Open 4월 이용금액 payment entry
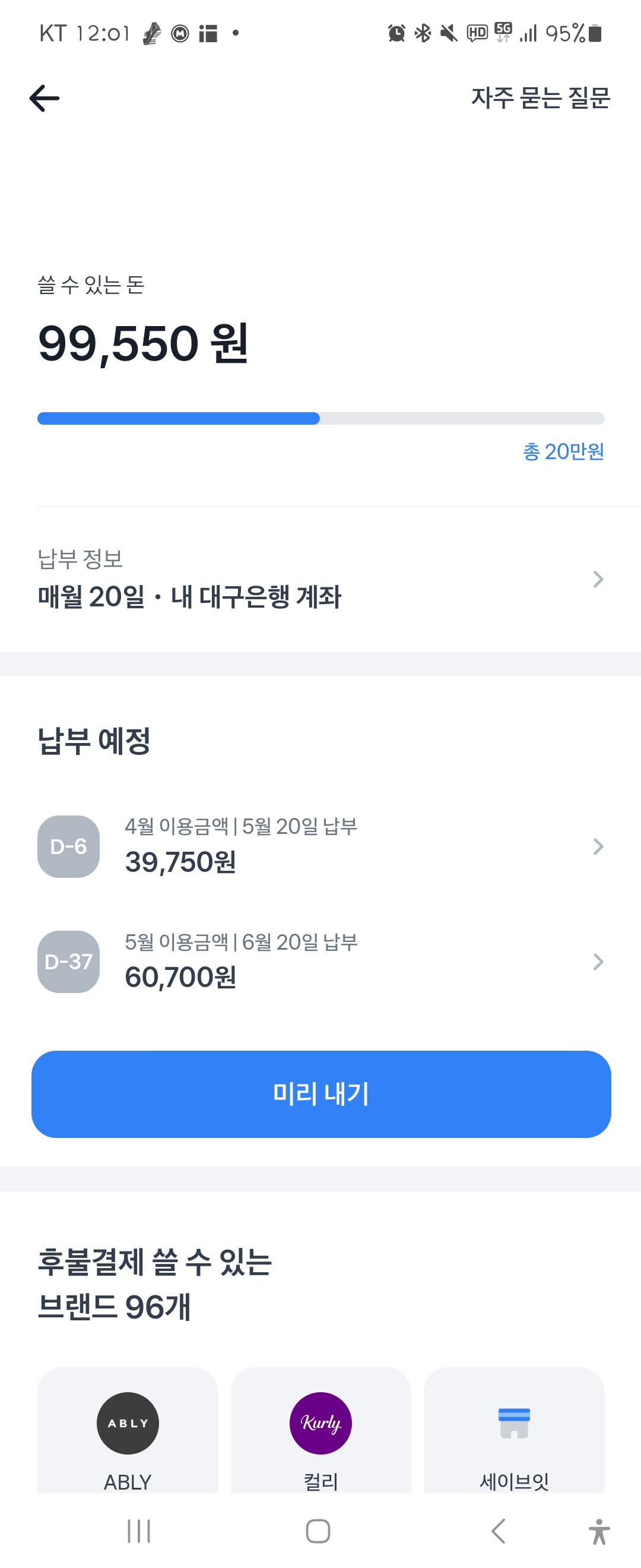641x1568 pixels. (320, 846)
